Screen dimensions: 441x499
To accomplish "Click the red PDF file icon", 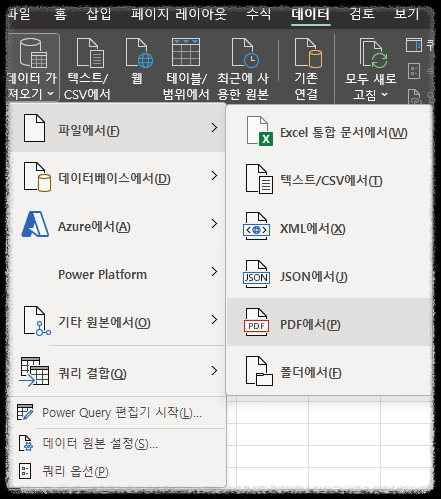I will pyautogui.click(x=256, y=322).
